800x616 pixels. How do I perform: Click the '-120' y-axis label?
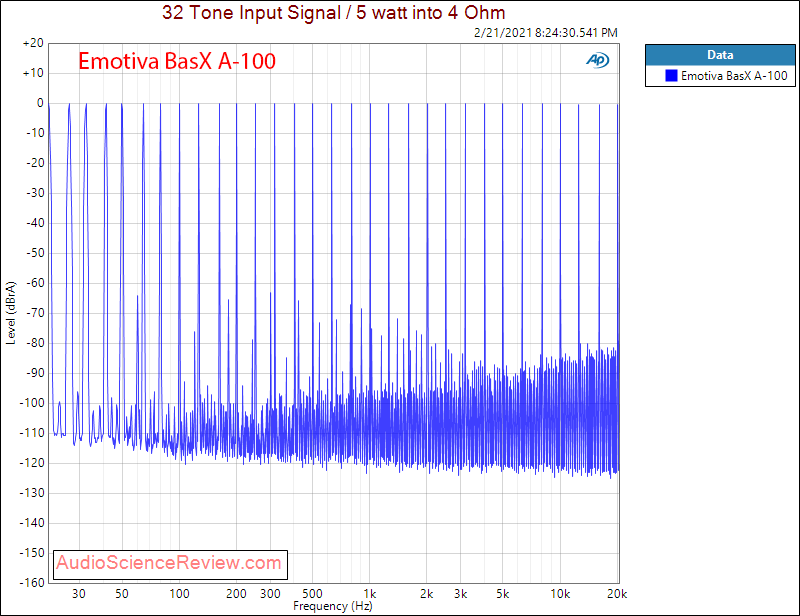(32, 463)
